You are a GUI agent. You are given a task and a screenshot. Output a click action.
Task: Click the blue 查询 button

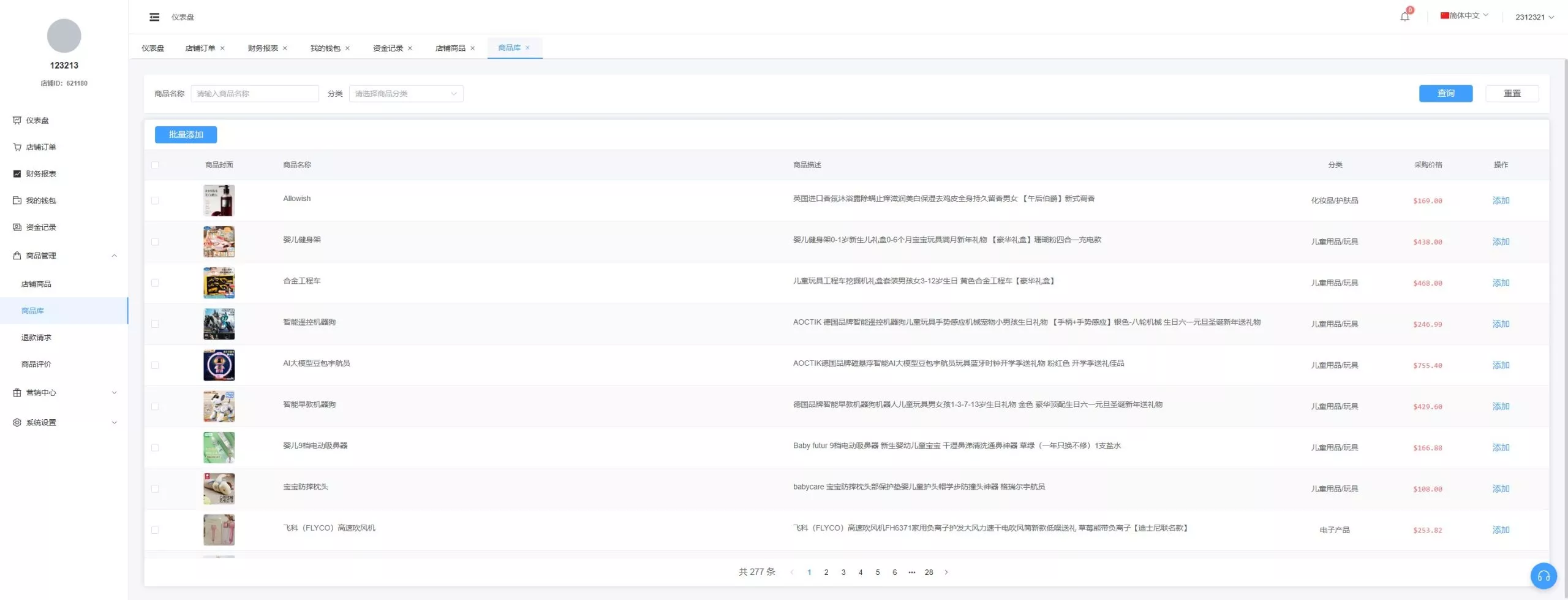[1445, 93]
